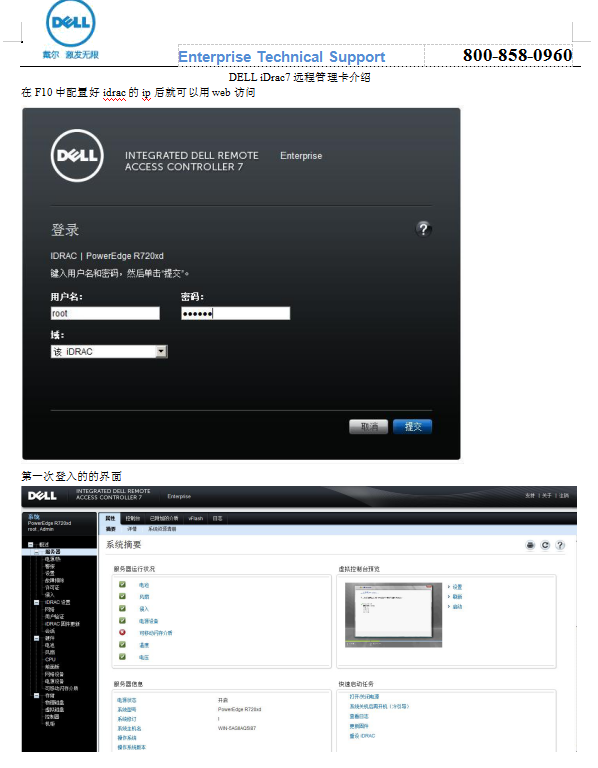The width and height of the screenshot is (598, 768).
Task: Click the Dell logo in the login header
Action: coord(77,156)
